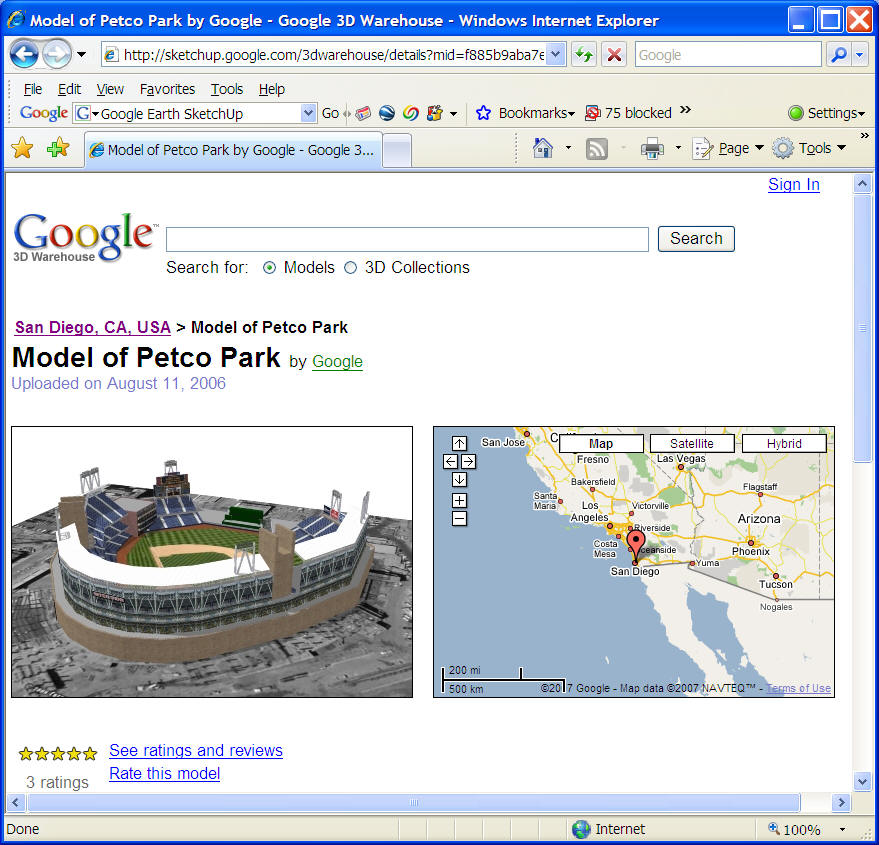
Task: Click the Search button
Action: (x=696, y=239)
